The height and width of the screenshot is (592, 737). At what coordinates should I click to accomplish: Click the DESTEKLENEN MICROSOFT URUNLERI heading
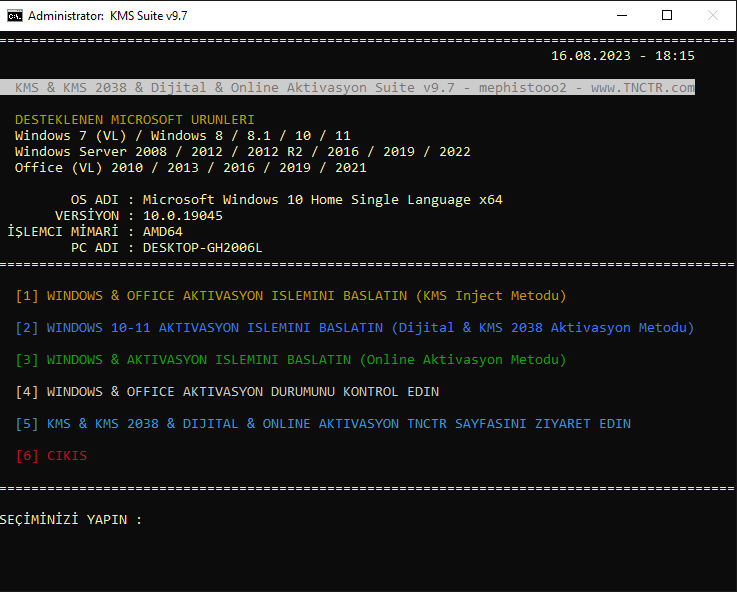tap(135, 120)
